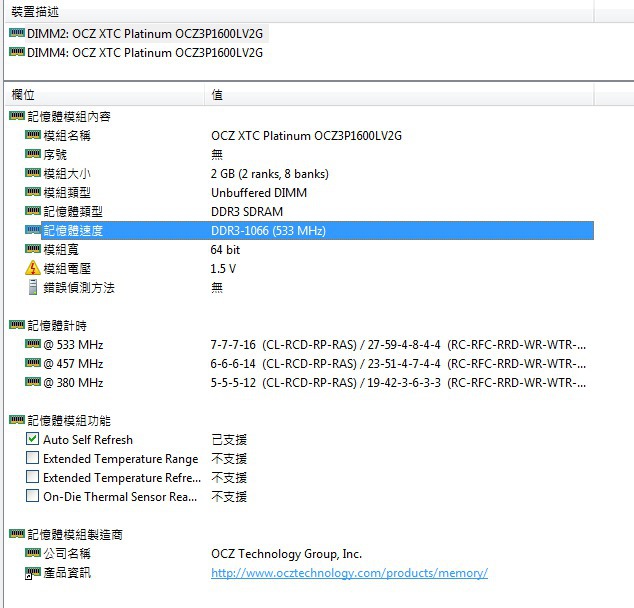
Task: Select the OCZ Technology Group, Inc. value
Action: point(286,554)
